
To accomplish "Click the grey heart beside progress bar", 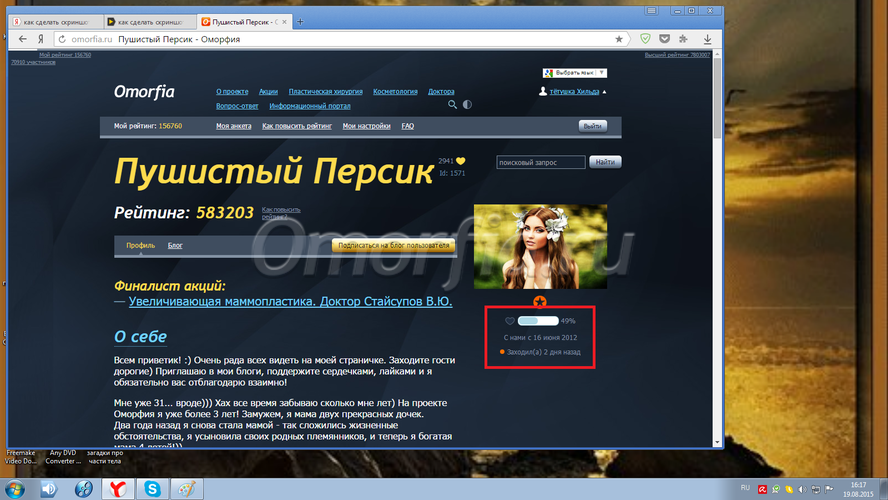I will (510, 321).
